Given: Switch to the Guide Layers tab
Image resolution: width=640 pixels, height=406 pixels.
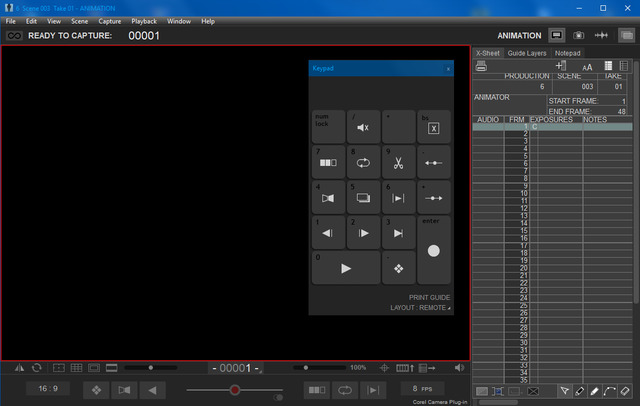Looking at the screenshot, I should (526, 52).
